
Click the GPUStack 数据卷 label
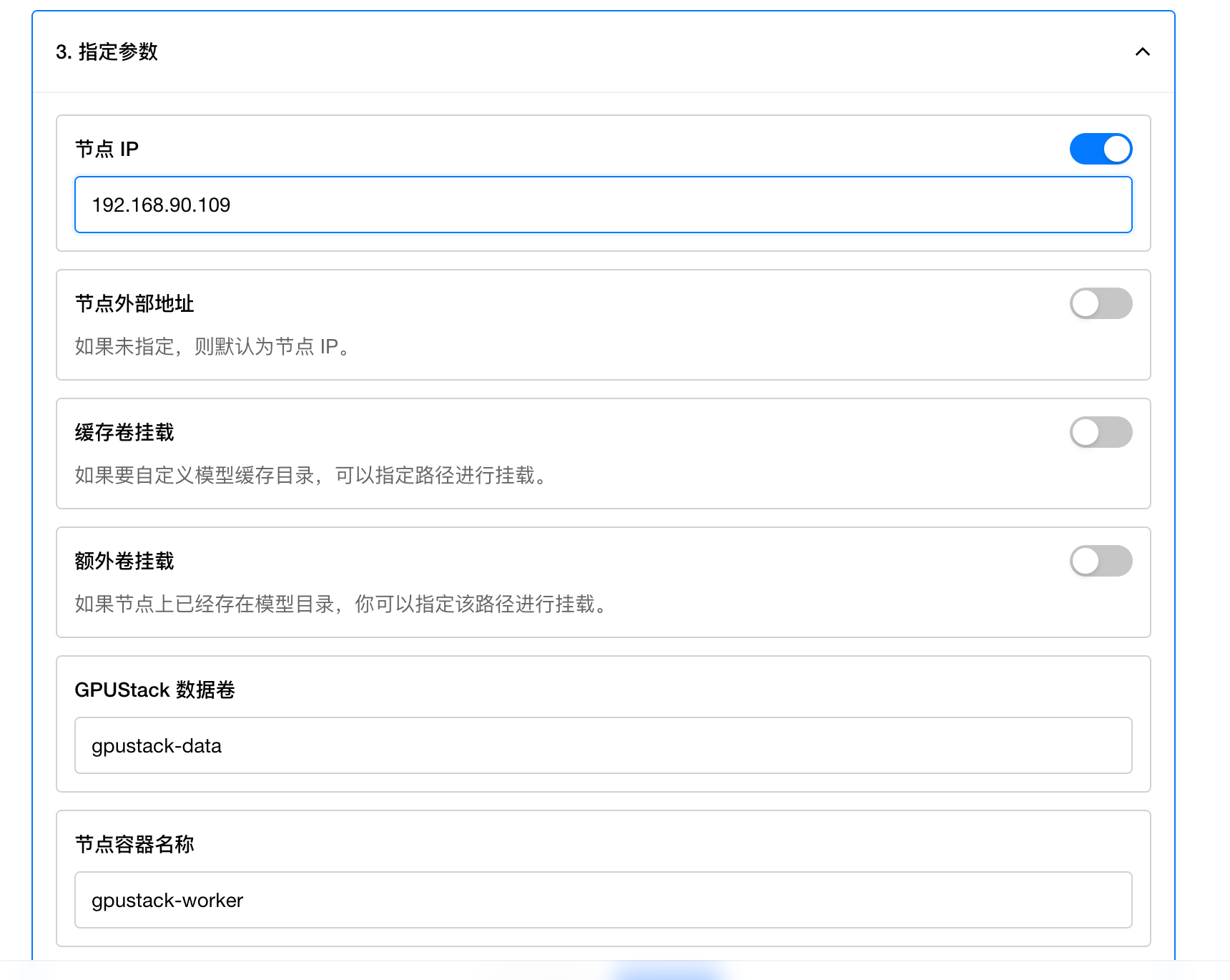pyautogui.click(x=154, y=690)
